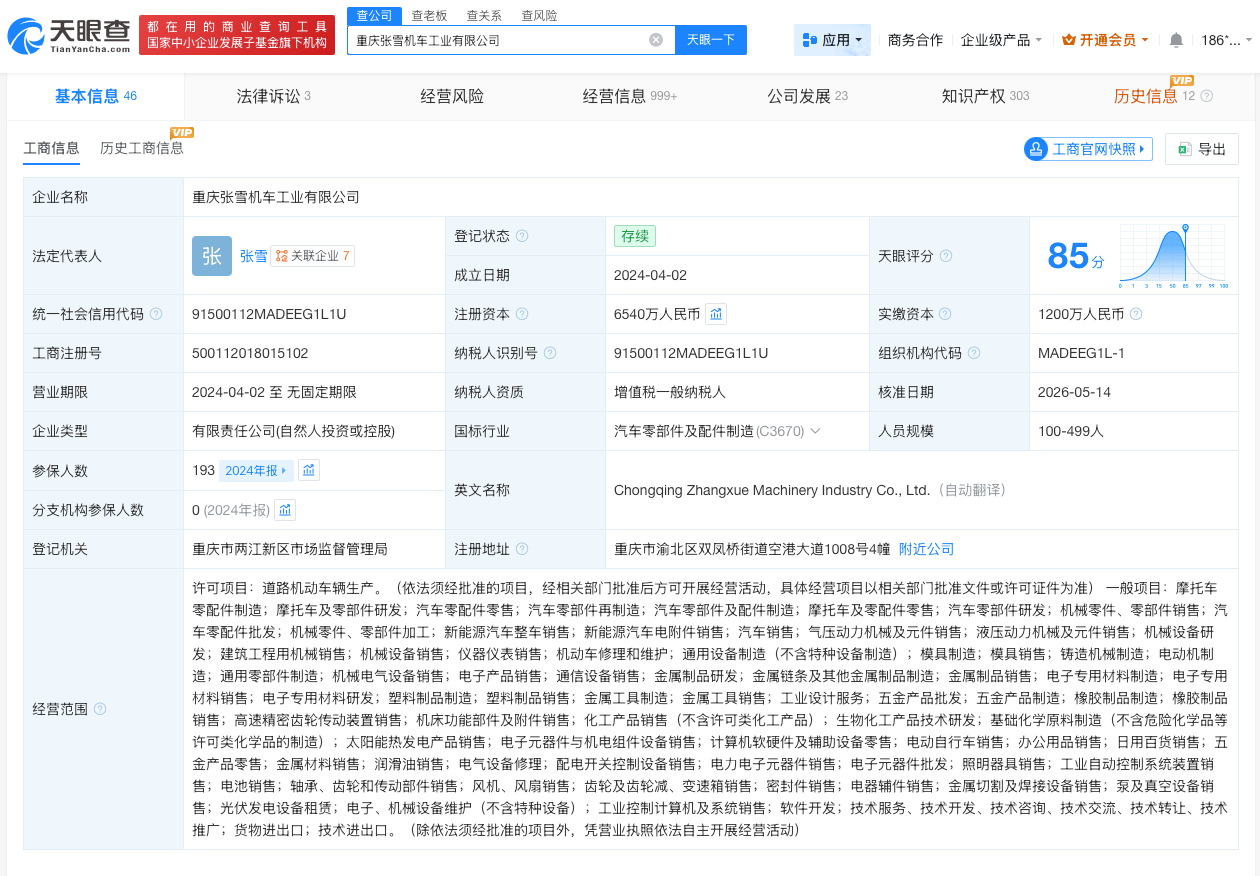Image resolution: width=1260 pixels, height=876 pixels.
Task: Click the help icon next to 天眼评分
Action: pos(945,256)
